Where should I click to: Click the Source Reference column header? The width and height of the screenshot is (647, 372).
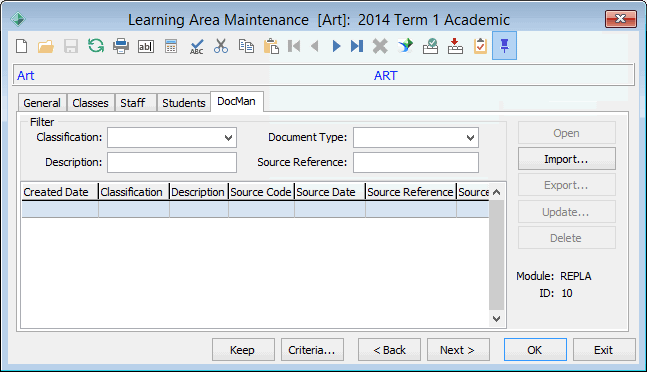pos(411,192)
